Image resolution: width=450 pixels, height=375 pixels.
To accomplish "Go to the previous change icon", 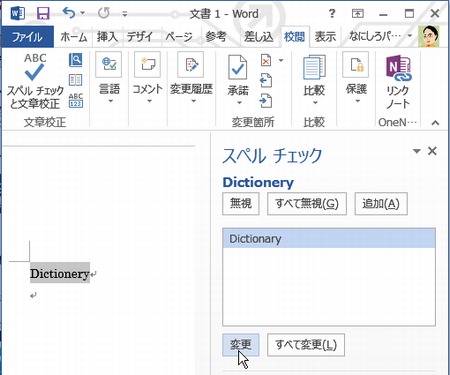I will 266,80.
